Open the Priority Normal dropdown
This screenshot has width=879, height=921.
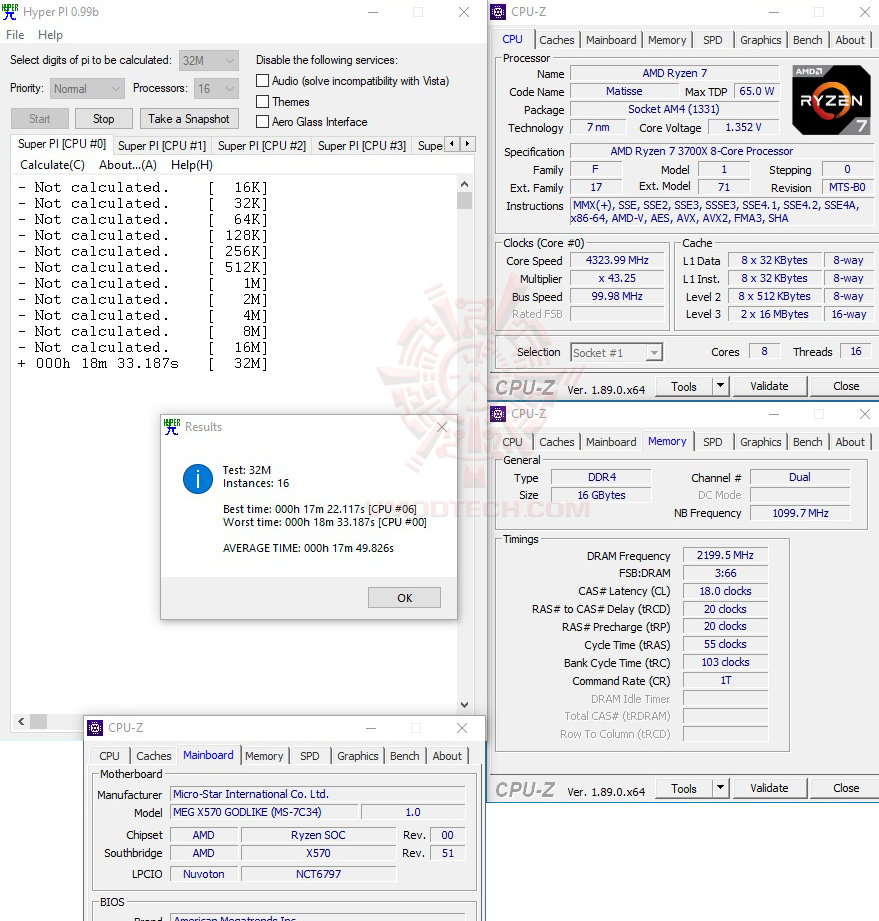[88, 89]
